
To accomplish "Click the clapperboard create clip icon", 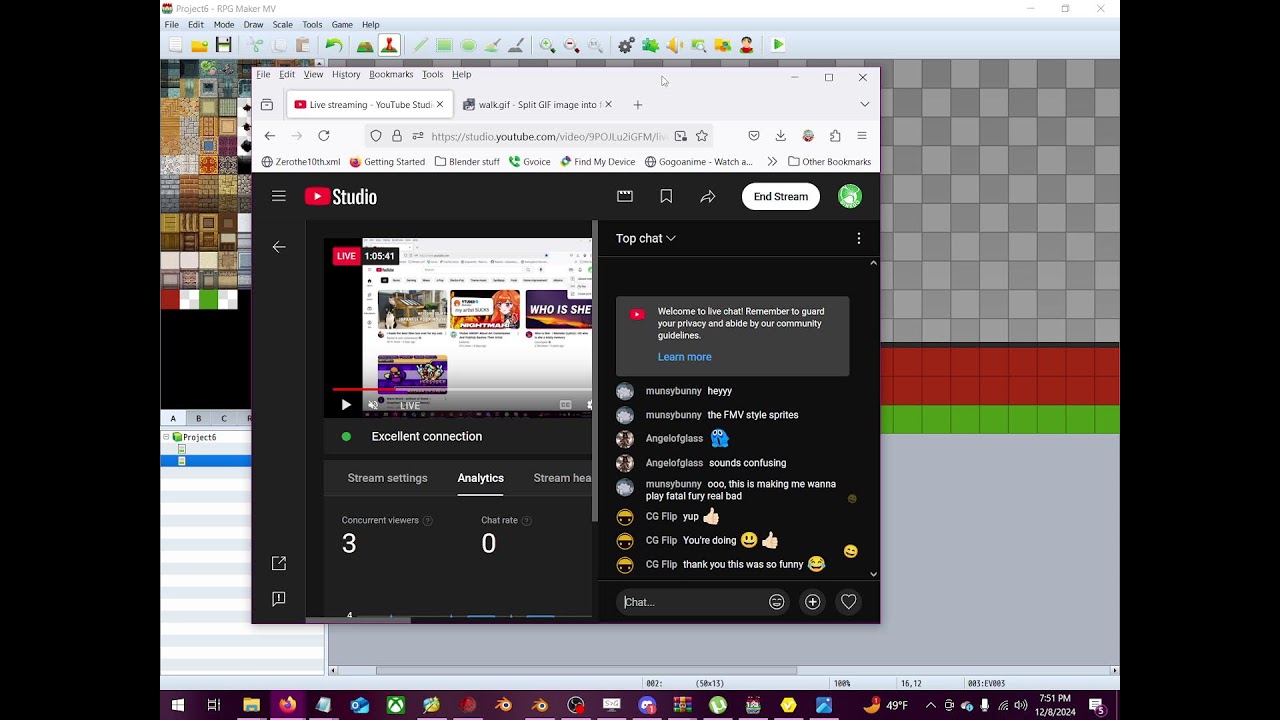I will [625, 197].
